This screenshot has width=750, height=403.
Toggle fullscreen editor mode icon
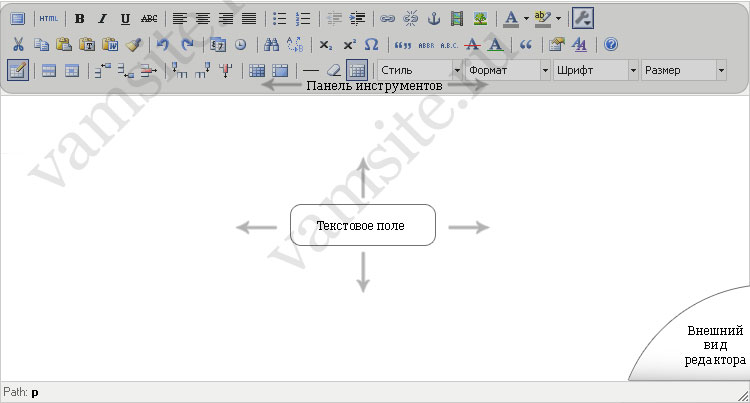click(x=18, y=19)
